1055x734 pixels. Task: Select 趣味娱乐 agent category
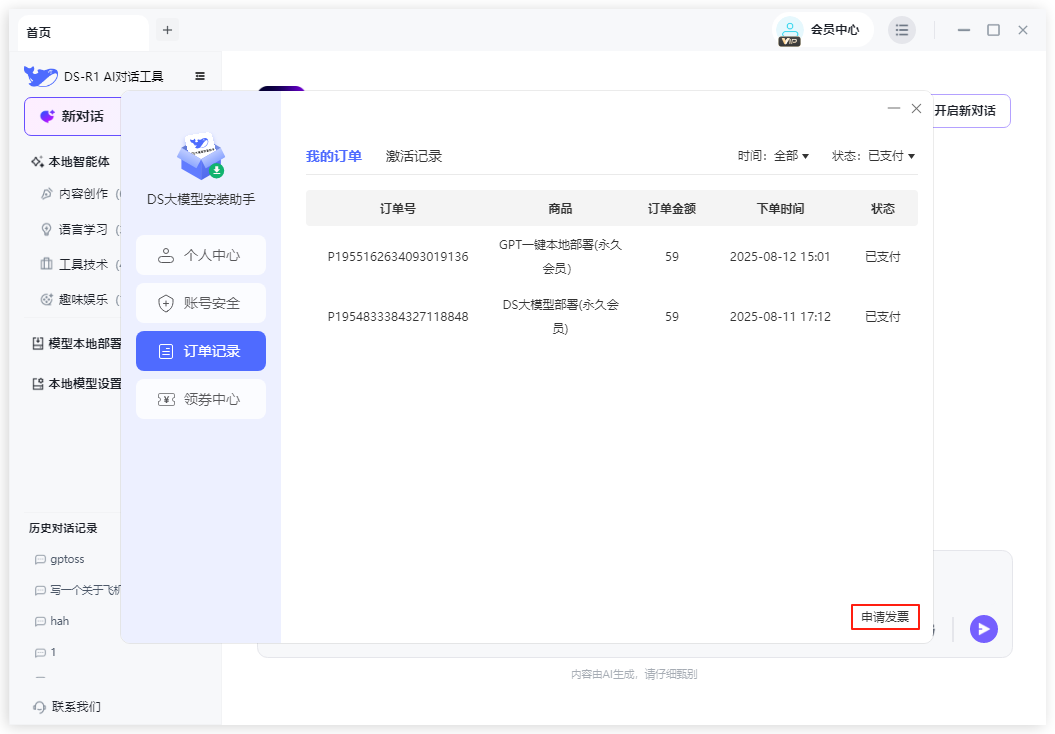click(81, 299)
